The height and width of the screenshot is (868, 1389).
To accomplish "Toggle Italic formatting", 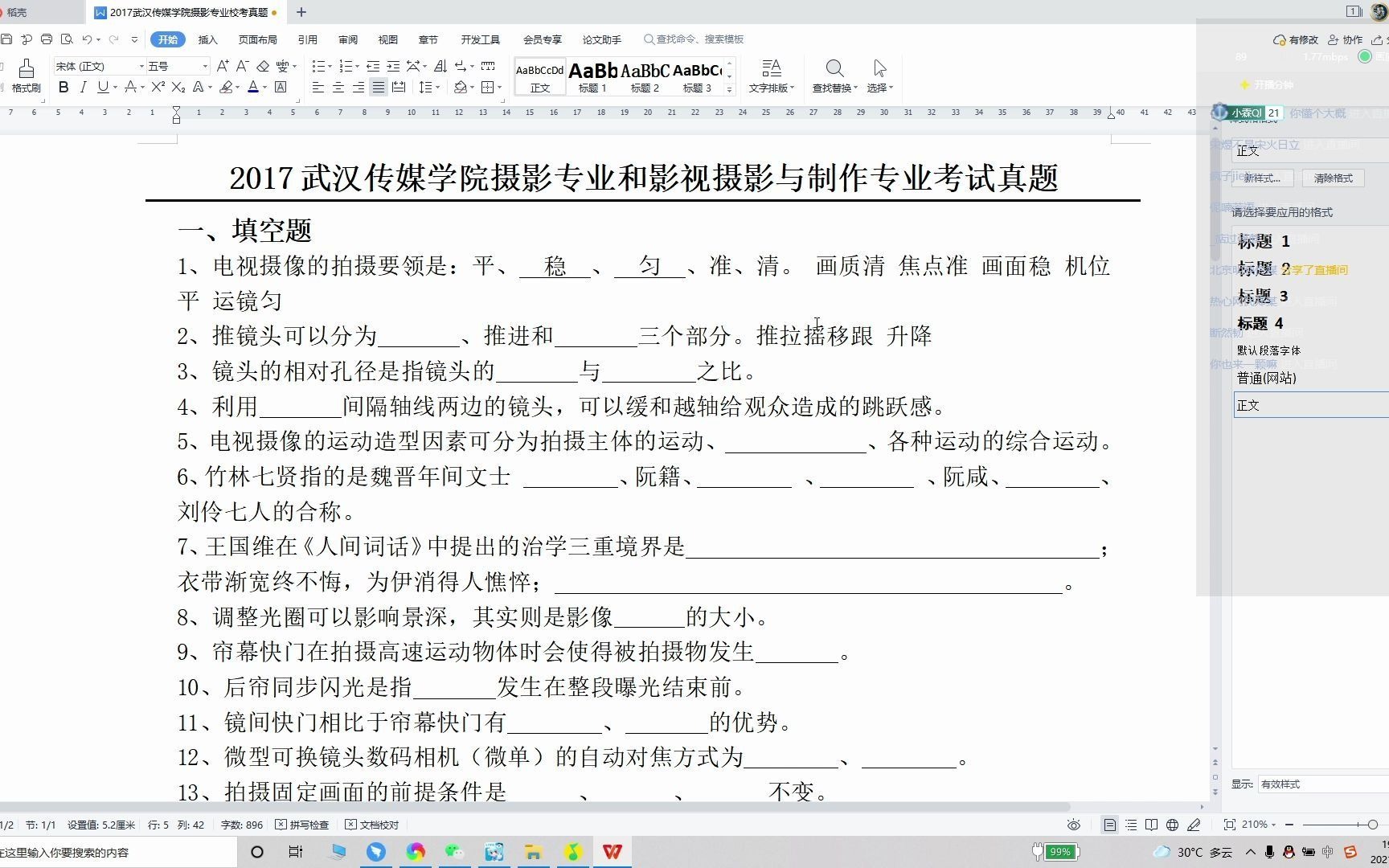I will pyautogui.click(x=83, y=87).
